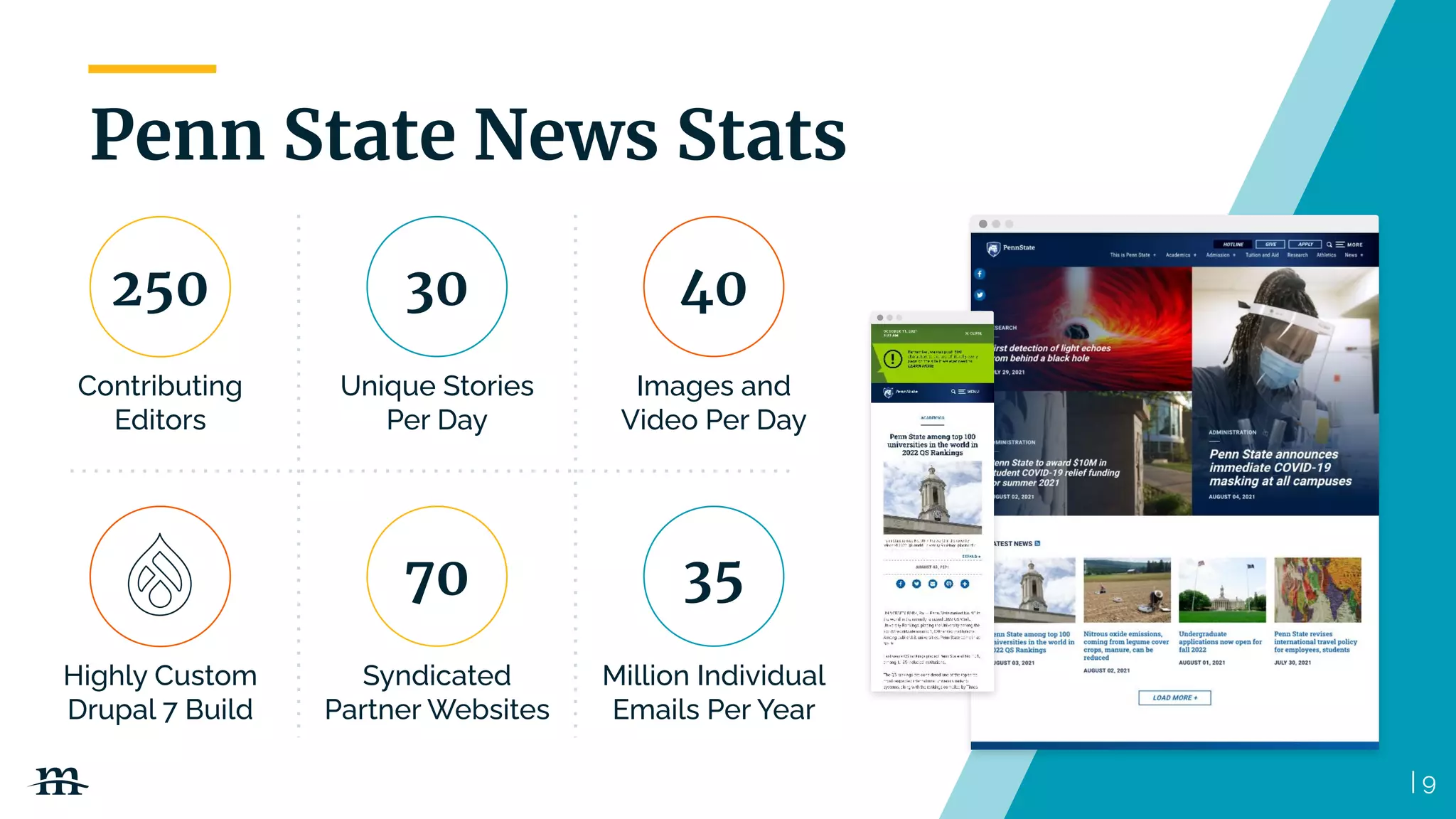Open search magnifier icon in desktop site header

point(1329,245)
